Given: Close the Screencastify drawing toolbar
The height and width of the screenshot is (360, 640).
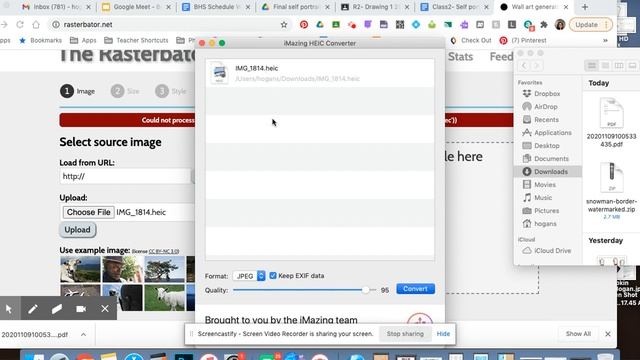Looking at the screenshot, I should click(x=105, y=309).
